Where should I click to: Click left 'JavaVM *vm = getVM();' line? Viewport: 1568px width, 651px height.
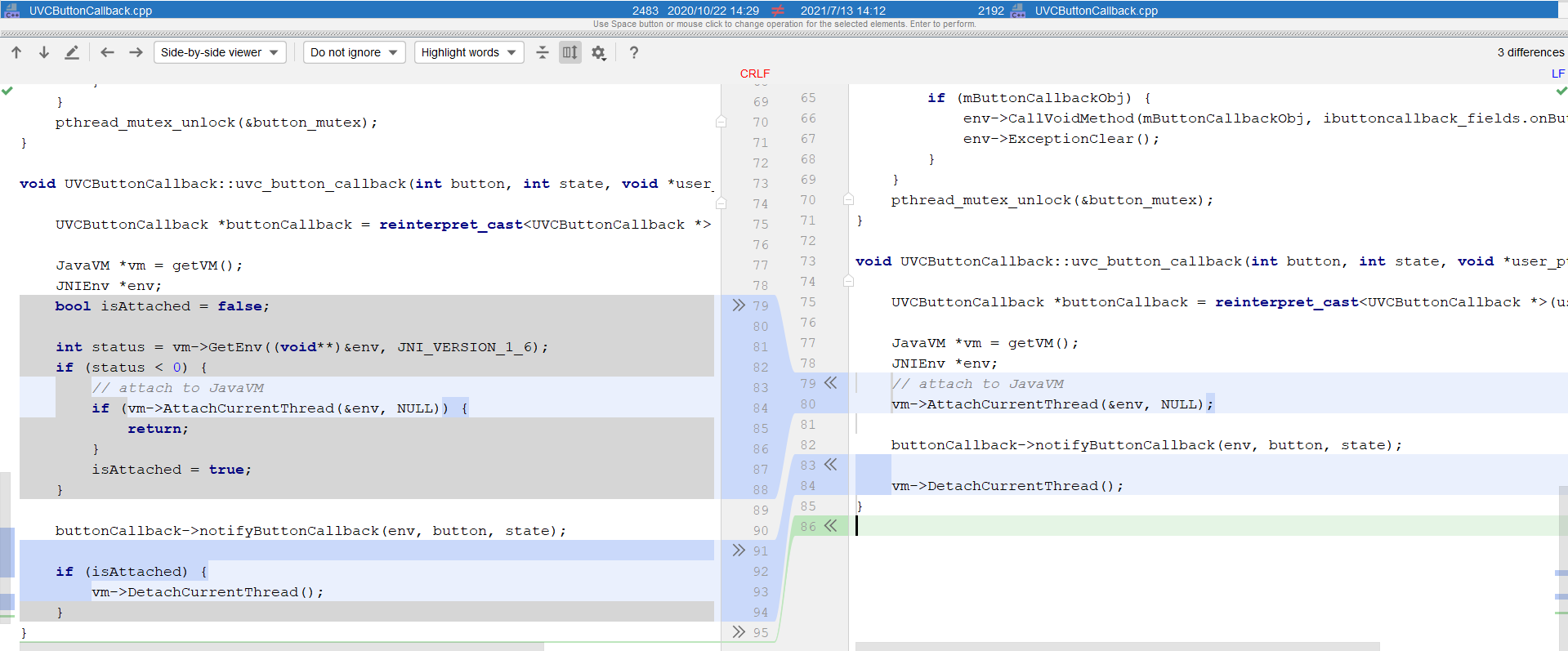pyautogui.click(x=150, y=265)
